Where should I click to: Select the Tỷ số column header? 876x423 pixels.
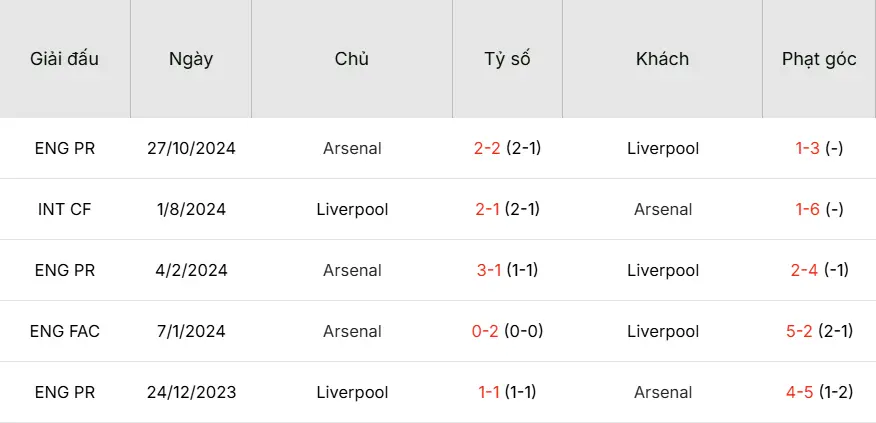point(507,59)
